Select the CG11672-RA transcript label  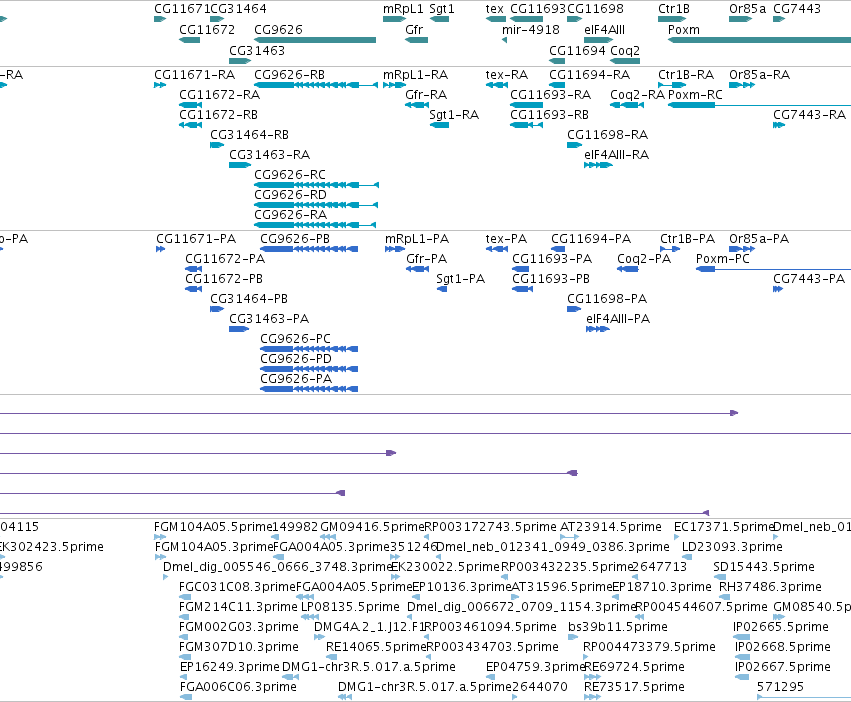(x=219, y=94)
